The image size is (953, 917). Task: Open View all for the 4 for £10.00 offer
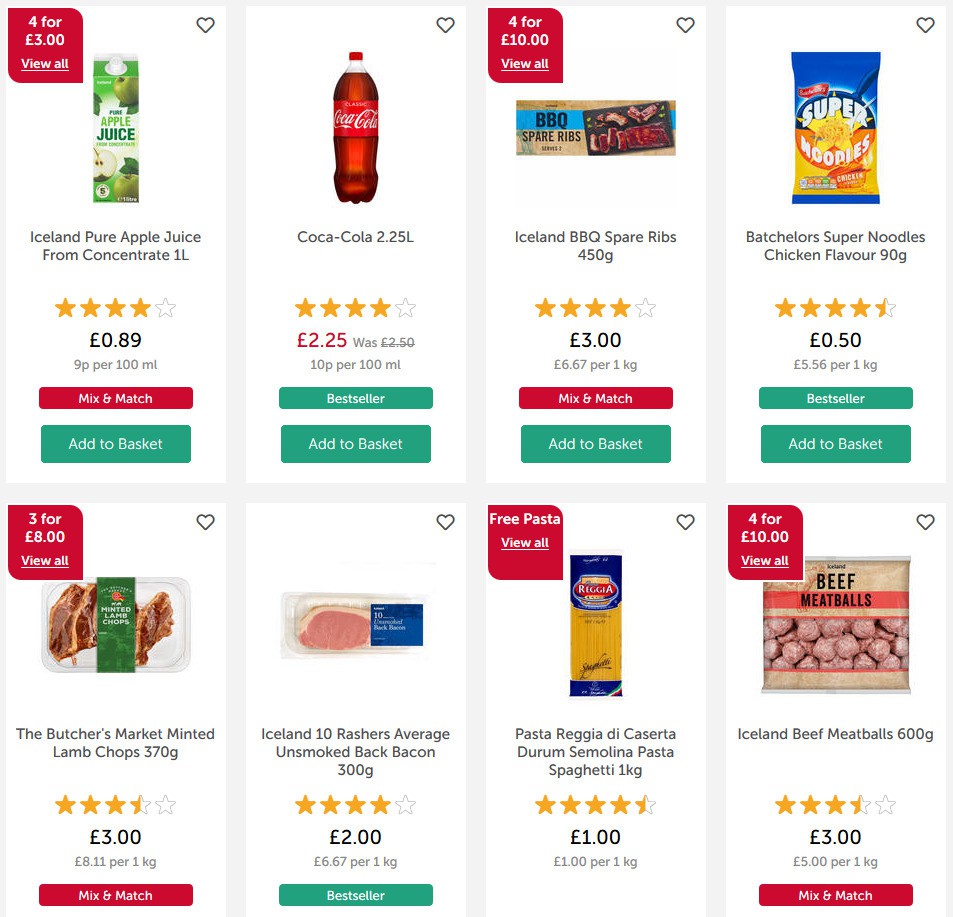pos(525,63)
